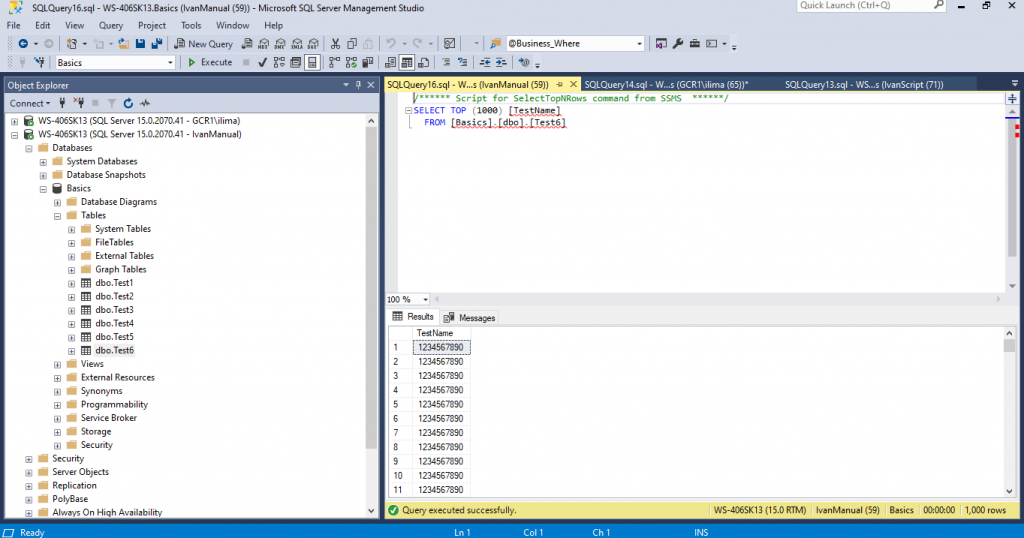Disconnect server icon in Object Explorer

79,103
